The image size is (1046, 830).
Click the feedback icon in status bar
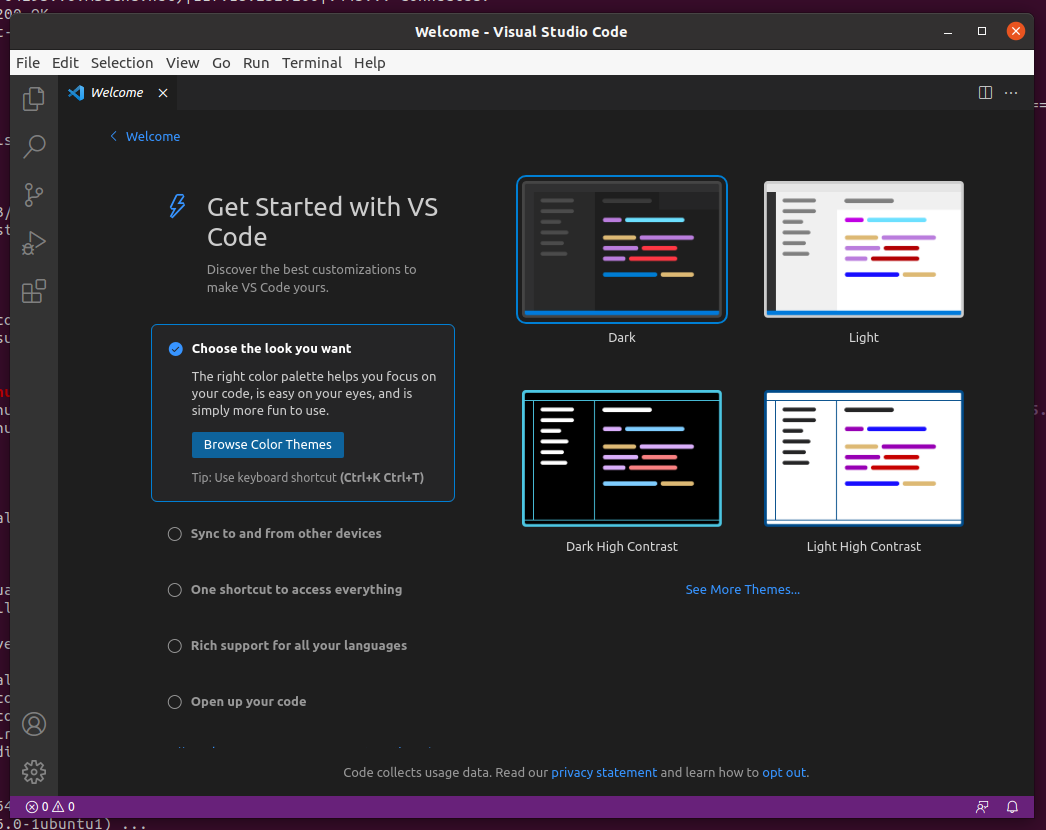982,807
